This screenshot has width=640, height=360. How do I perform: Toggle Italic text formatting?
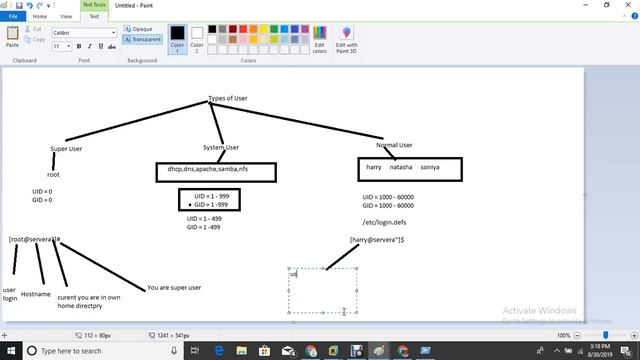90,47
